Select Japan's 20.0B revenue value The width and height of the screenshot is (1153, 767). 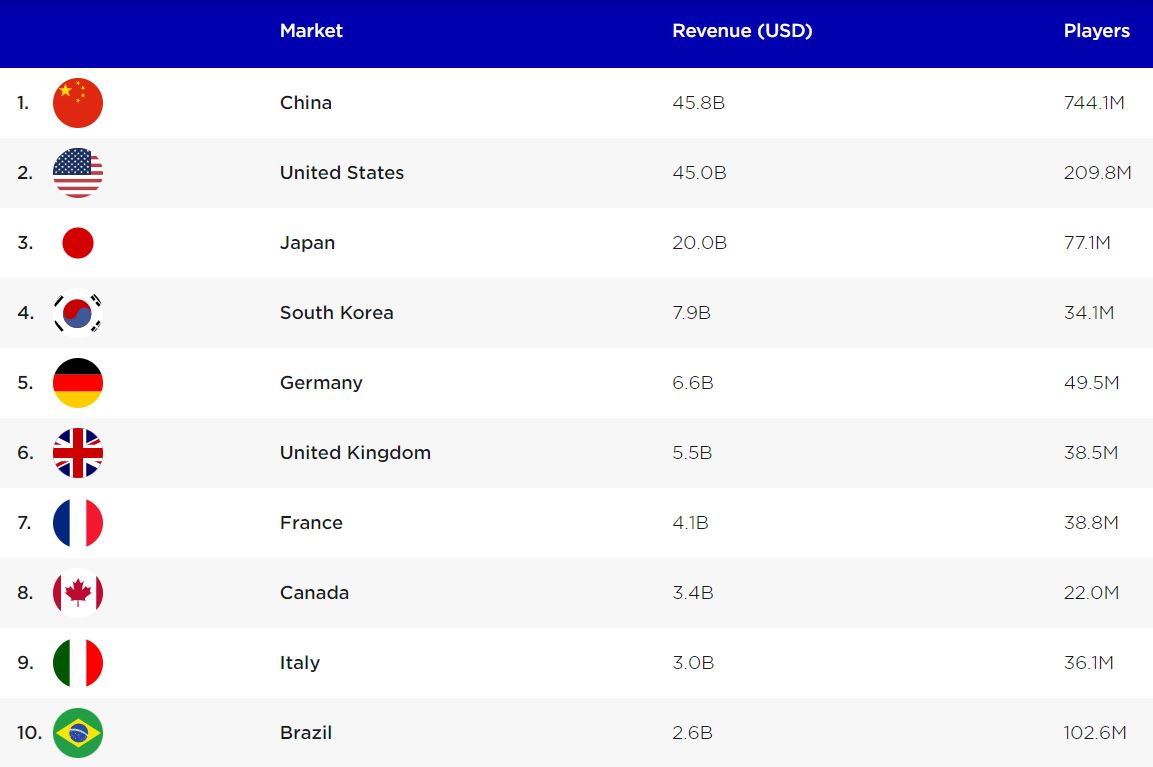[x=699, y=243]
